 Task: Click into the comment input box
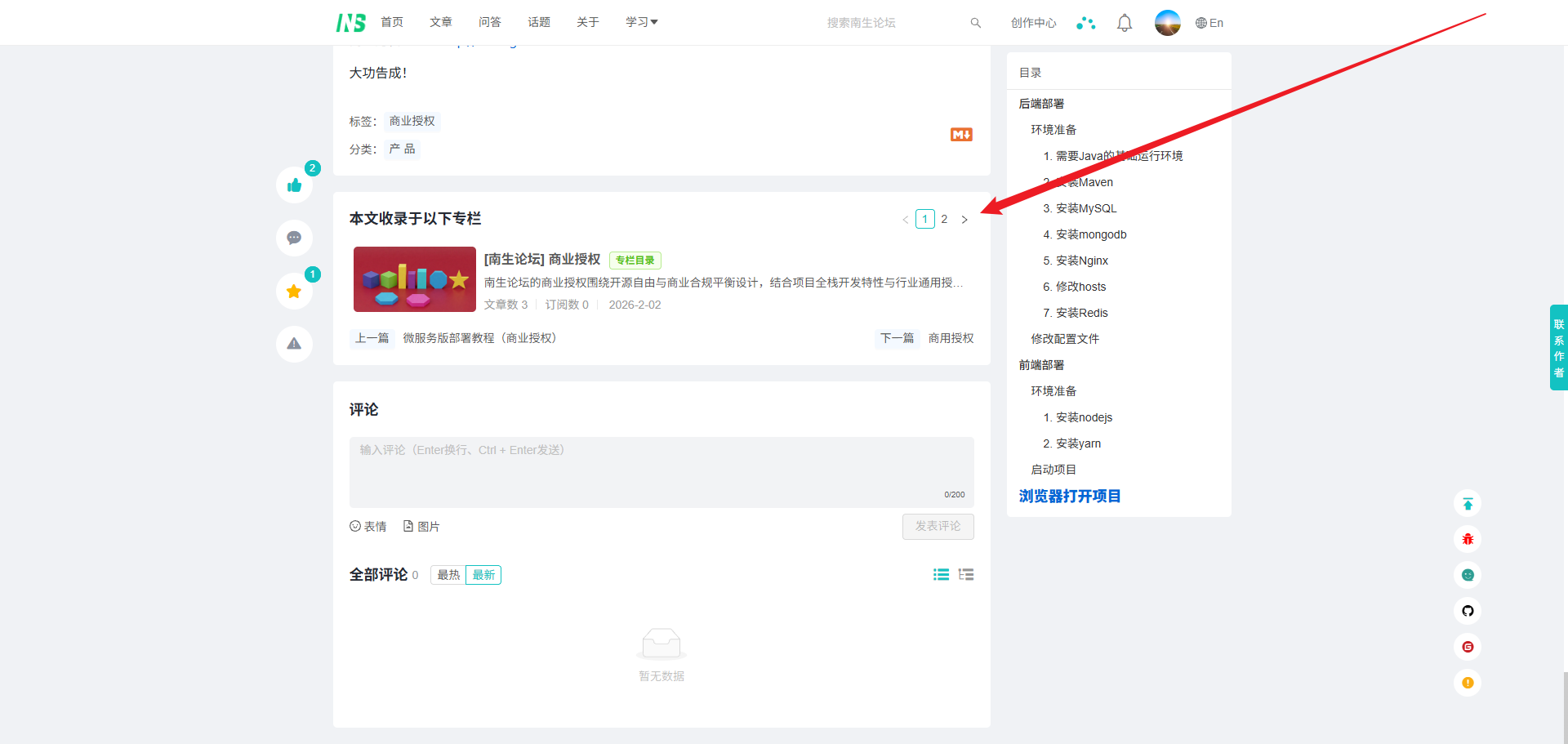[661, 472]
